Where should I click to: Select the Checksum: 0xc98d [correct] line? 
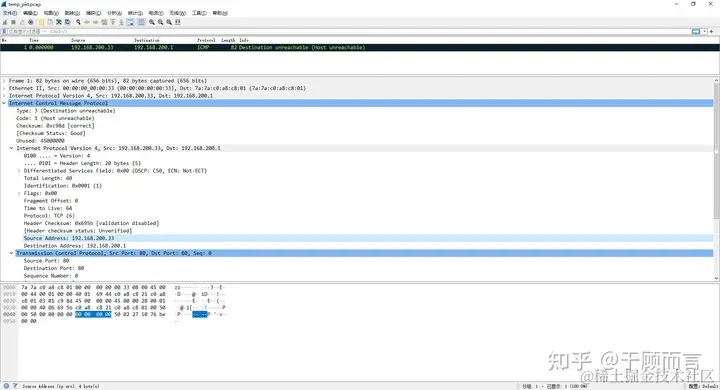pyautogui.click(x=55, y=126)
